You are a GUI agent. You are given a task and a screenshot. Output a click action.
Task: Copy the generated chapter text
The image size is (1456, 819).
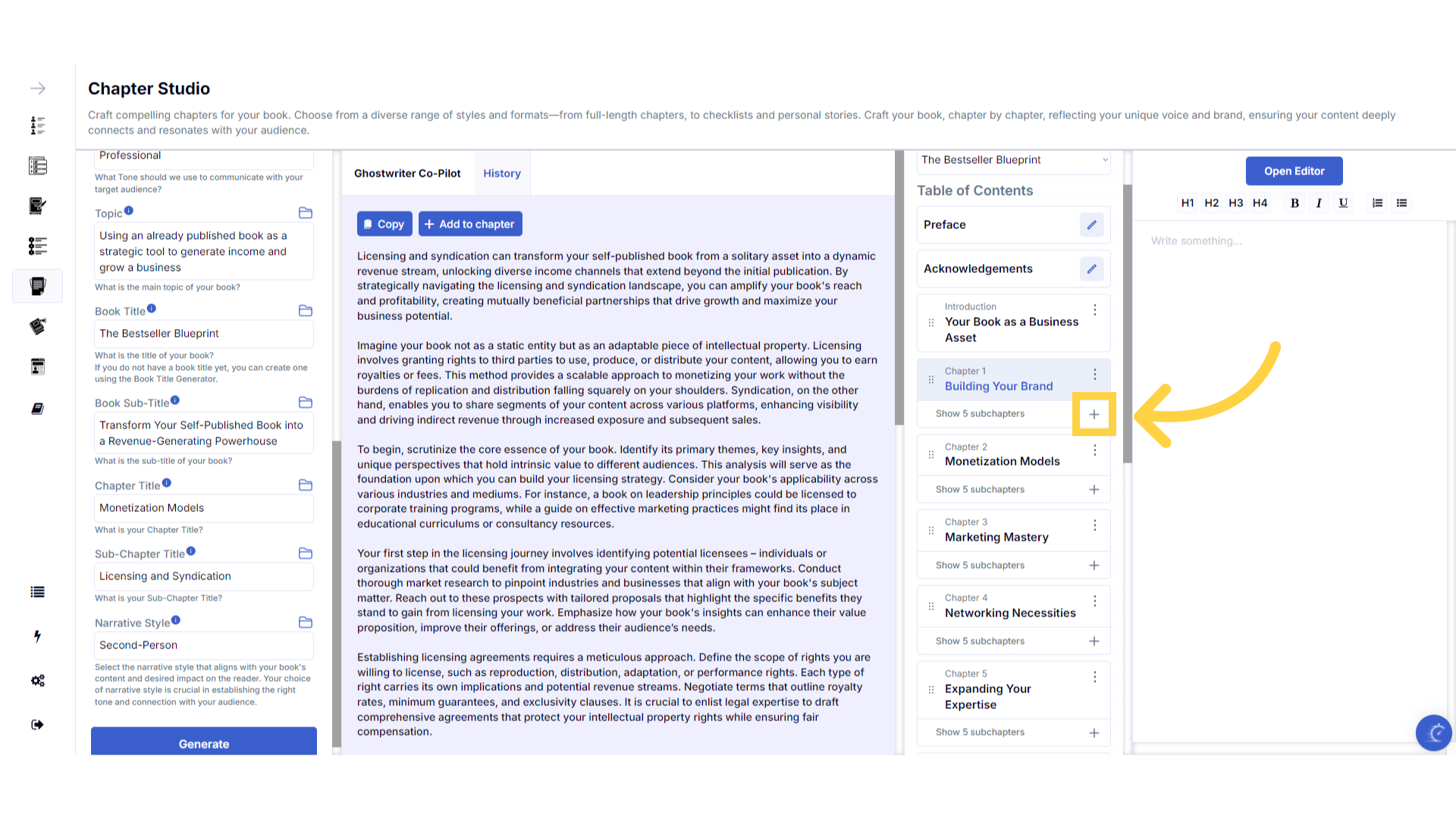pyautogui.click(x=384, y=224)
